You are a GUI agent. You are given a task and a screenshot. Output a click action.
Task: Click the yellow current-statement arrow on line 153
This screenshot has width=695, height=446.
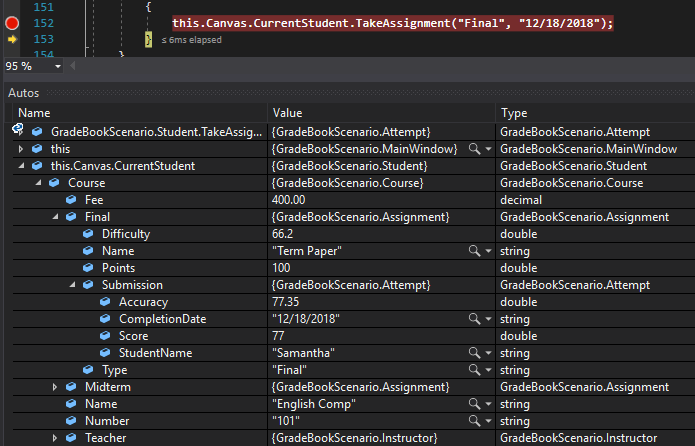(12, 39)
